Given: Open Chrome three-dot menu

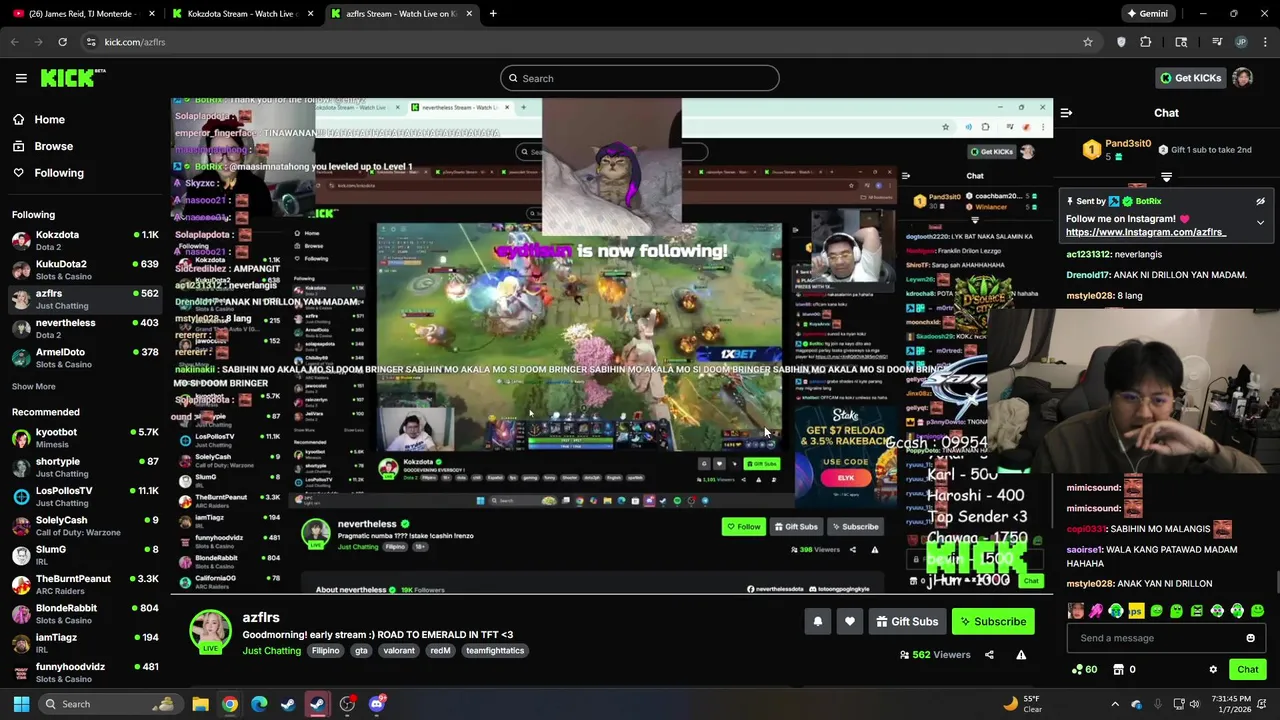Looking at the screenshot, I should click(x=1266, y=42).
